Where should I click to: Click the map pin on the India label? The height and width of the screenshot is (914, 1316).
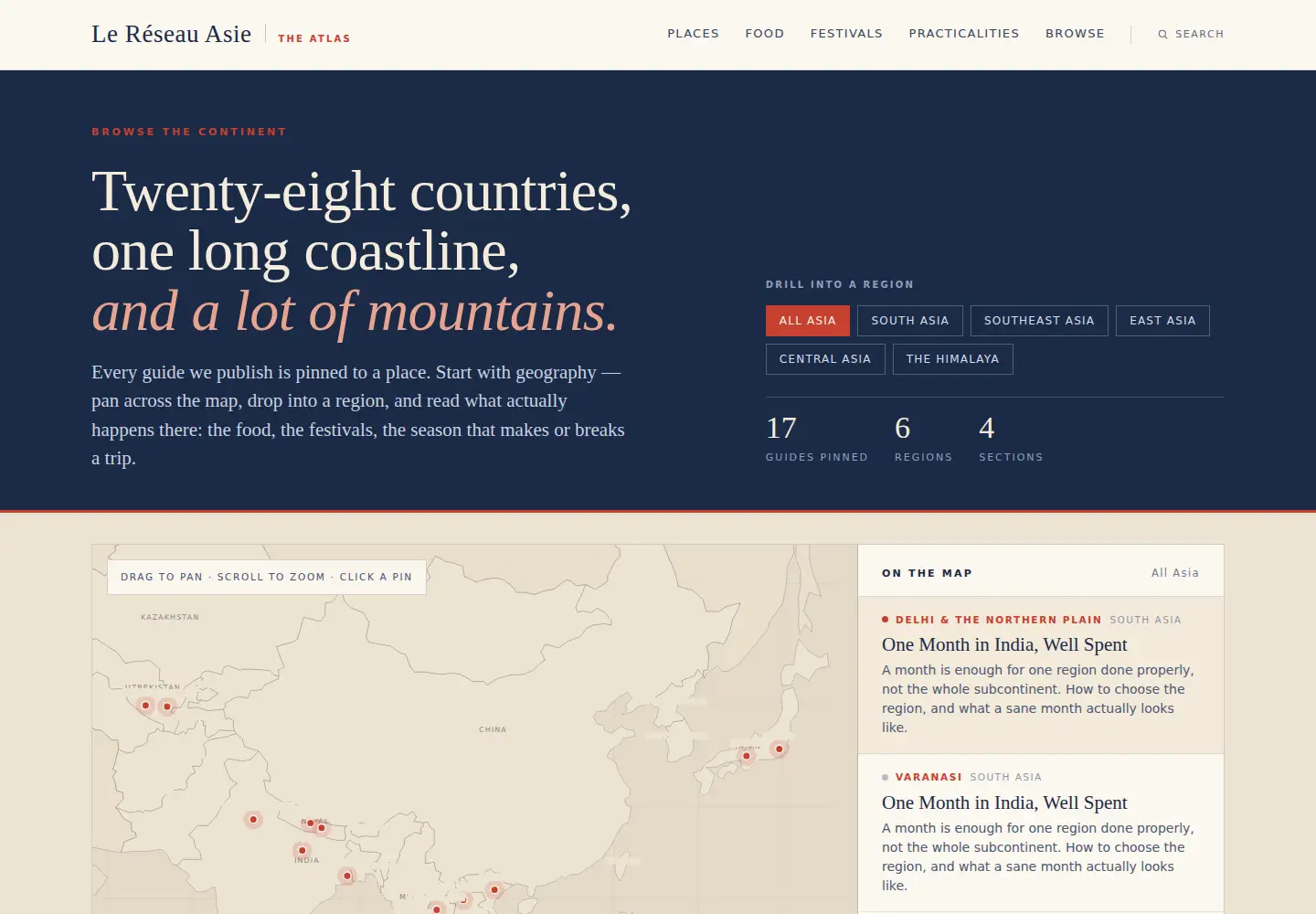pos(302,850)
